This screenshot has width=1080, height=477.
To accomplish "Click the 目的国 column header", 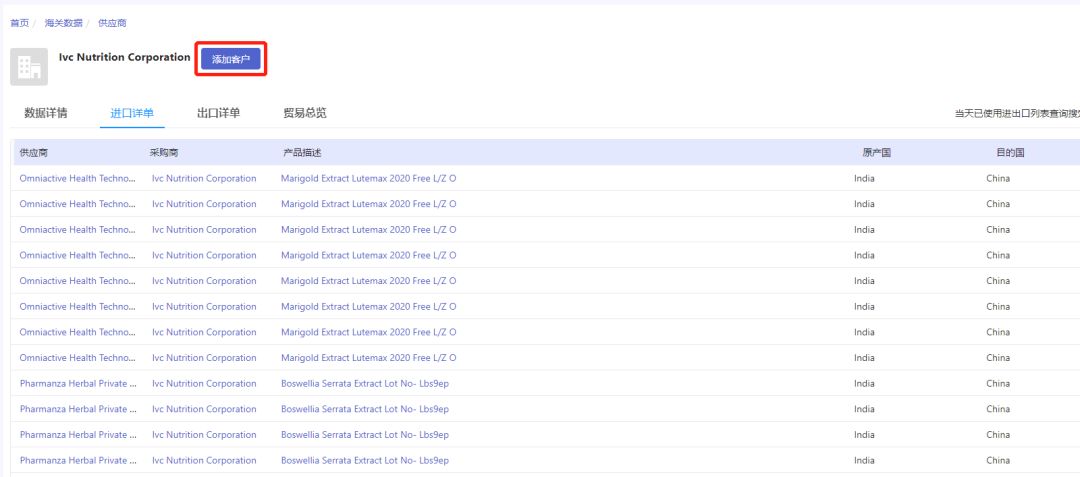I will [x=1010, y=153].
